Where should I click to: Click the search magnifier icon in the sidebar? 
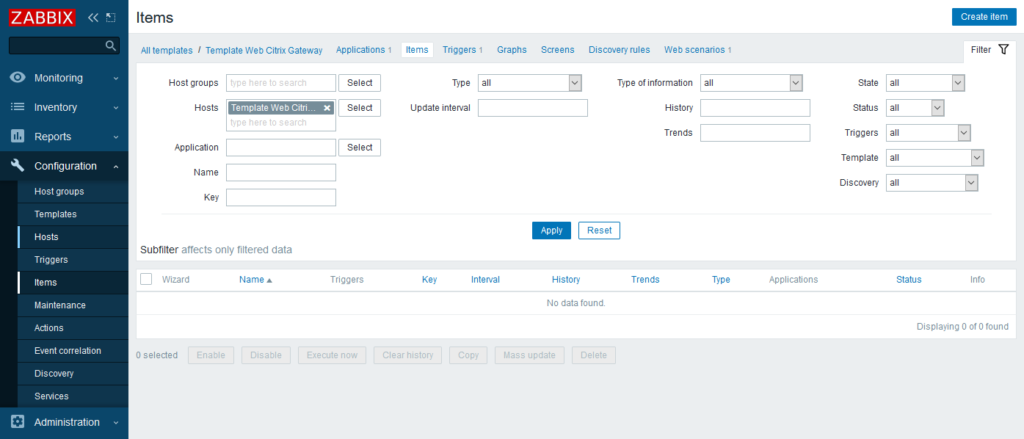pos(110,46)
